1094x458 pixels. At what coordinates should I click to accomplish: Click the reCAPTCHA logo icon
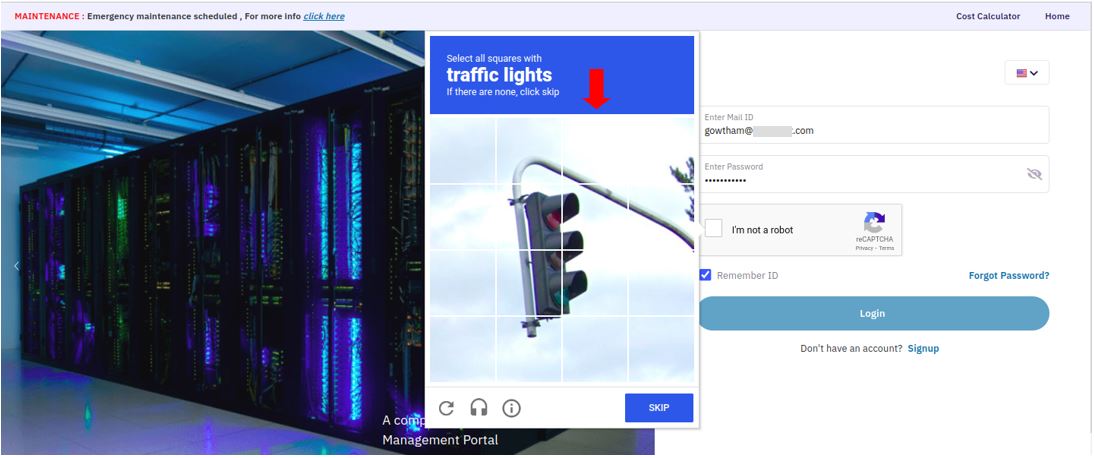(874, 223)
